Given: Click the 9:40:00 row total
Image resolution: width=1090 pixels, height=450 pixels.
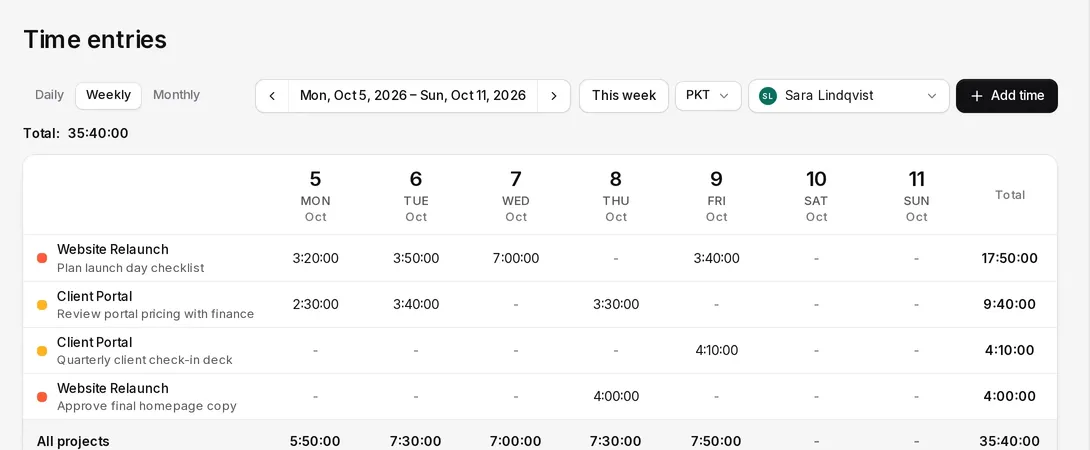Looking at the screenshot, I should pos(1009,305).
